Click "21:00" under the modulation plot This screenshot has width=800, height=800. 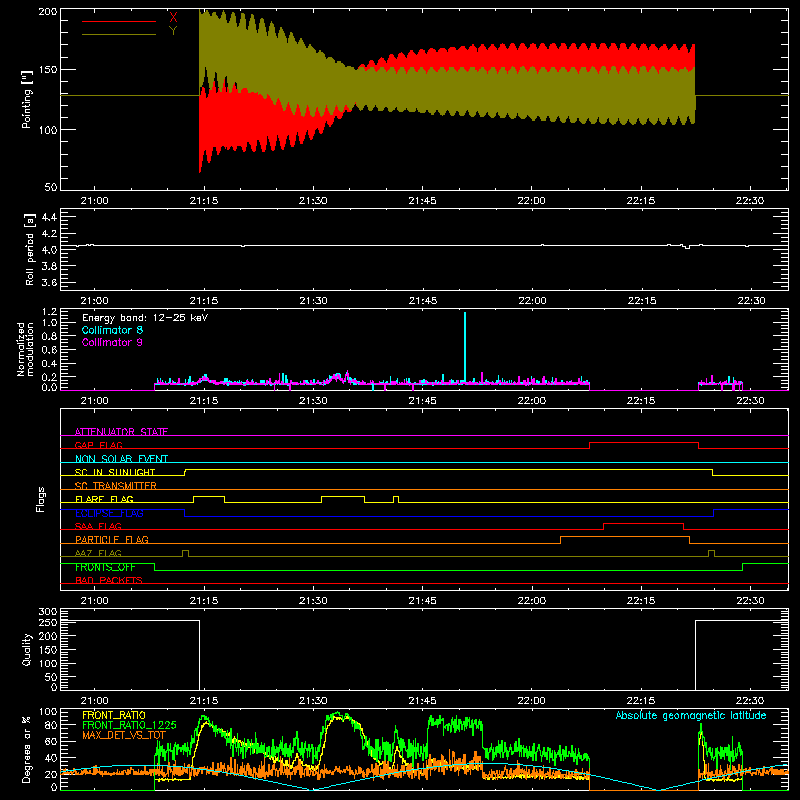[x=94, y=401]
